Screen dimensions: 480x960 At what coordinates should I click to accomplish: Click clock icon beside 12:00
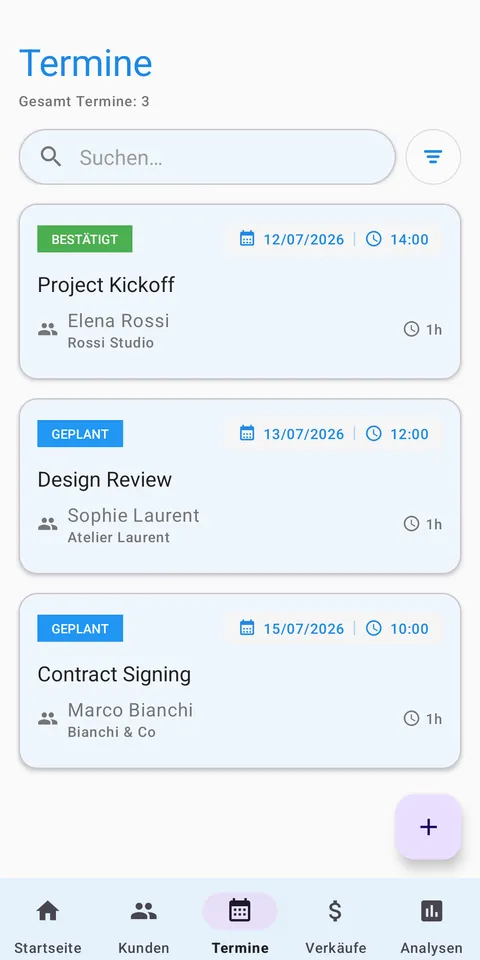373,433
